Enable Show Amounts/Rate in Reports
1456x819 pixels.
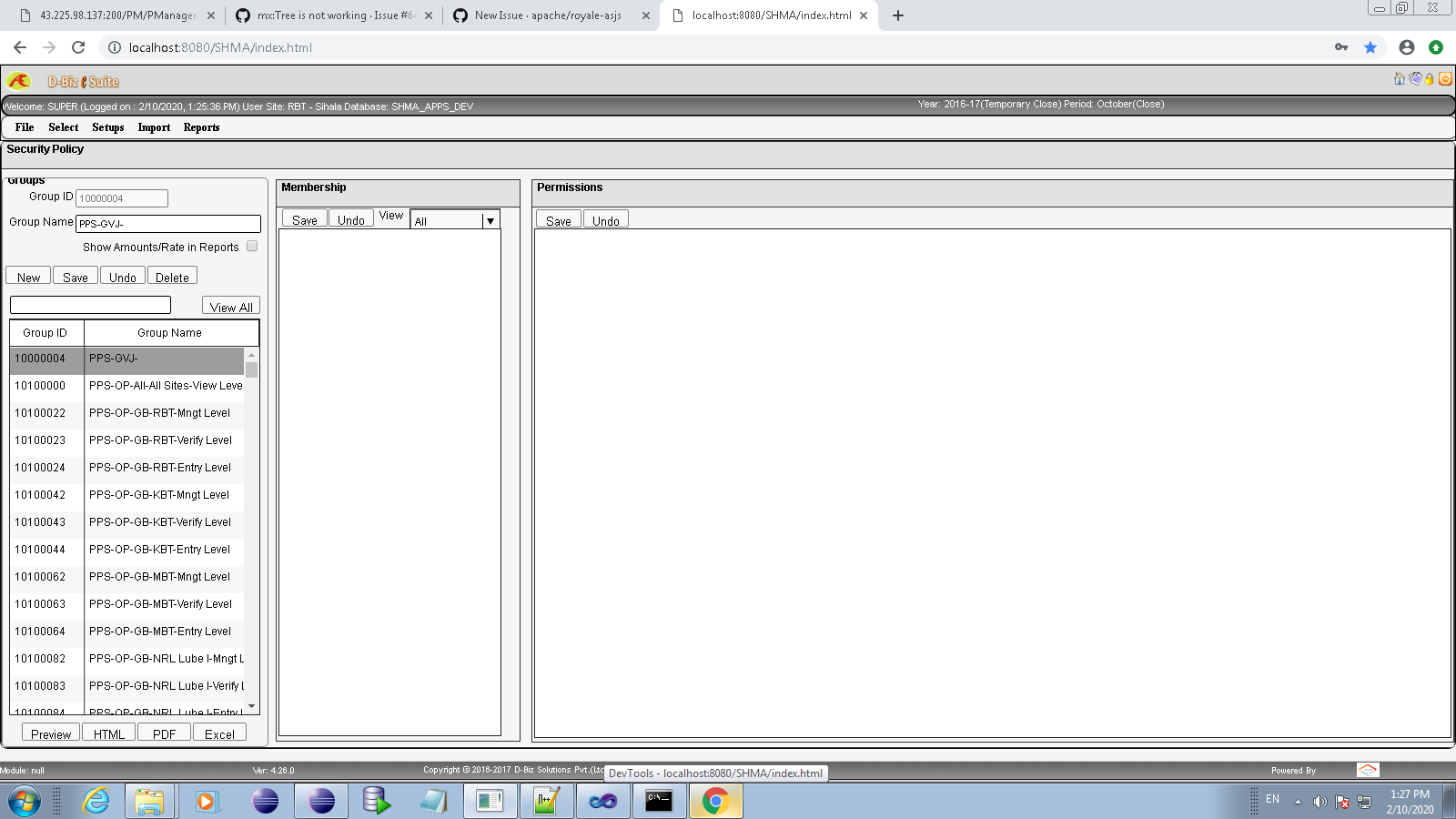252,246
